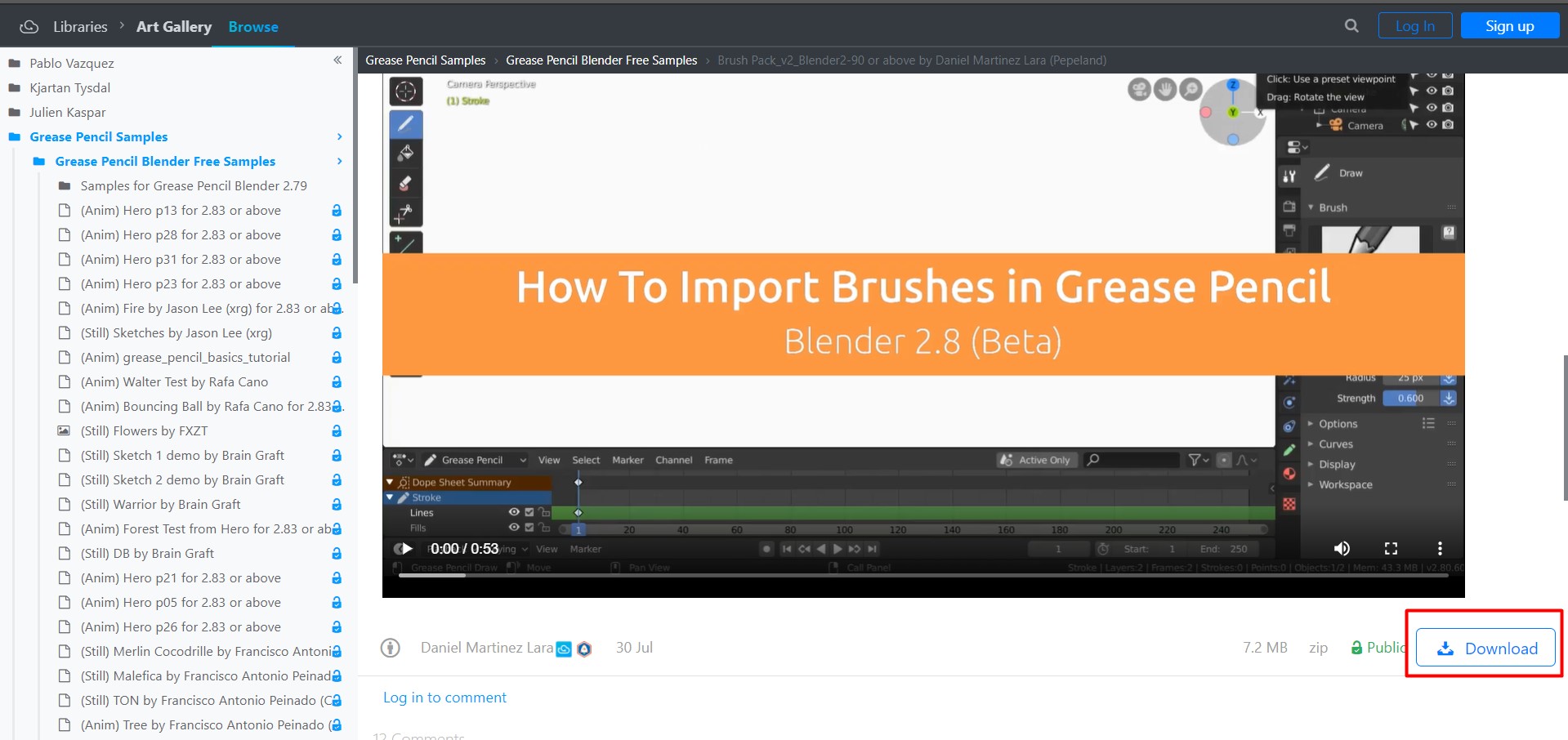
Task: Click lock icon on (Anim) Hero p05 row
Action: (x=336, y=602)
